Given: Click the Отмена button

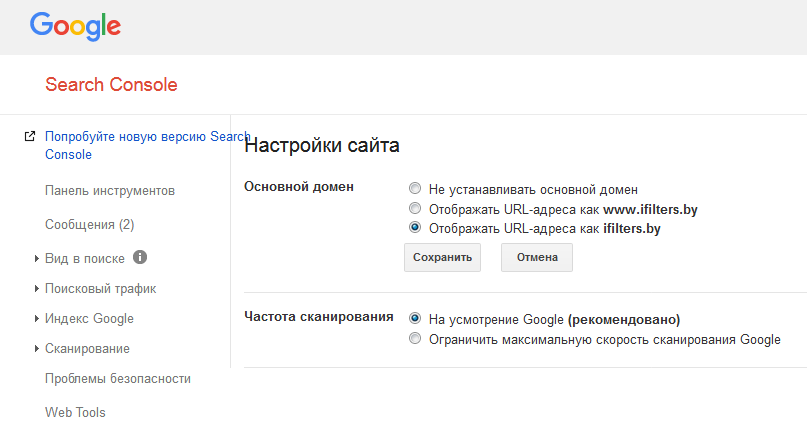Looking at the screenshot, I should click(537, 257).
